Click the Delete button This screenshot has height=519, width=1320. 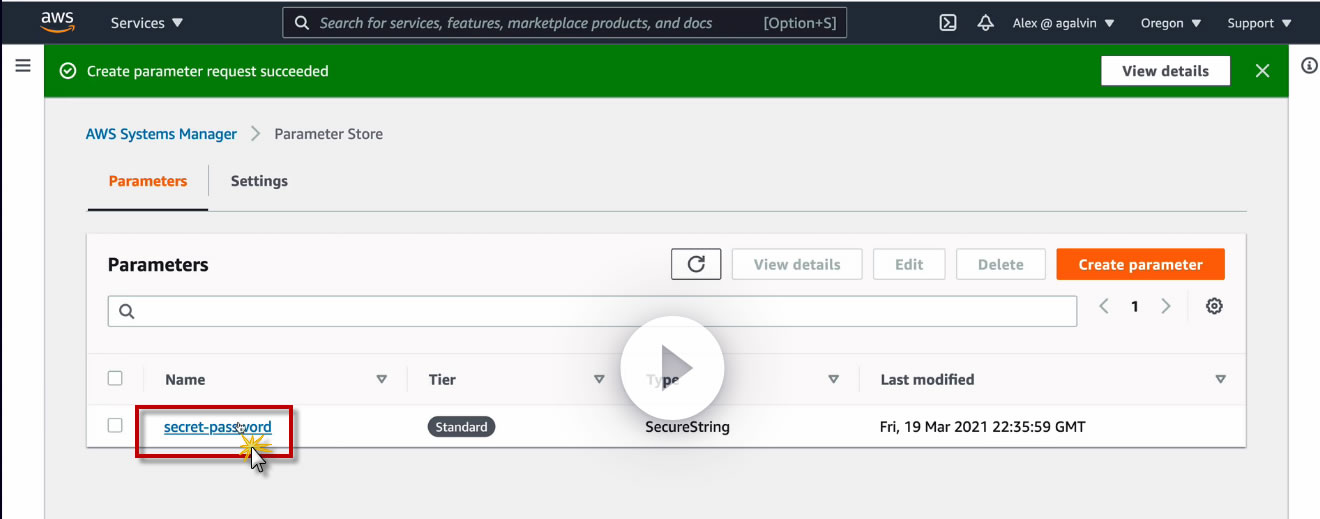pyautogui.click(x=1000, y=264)
